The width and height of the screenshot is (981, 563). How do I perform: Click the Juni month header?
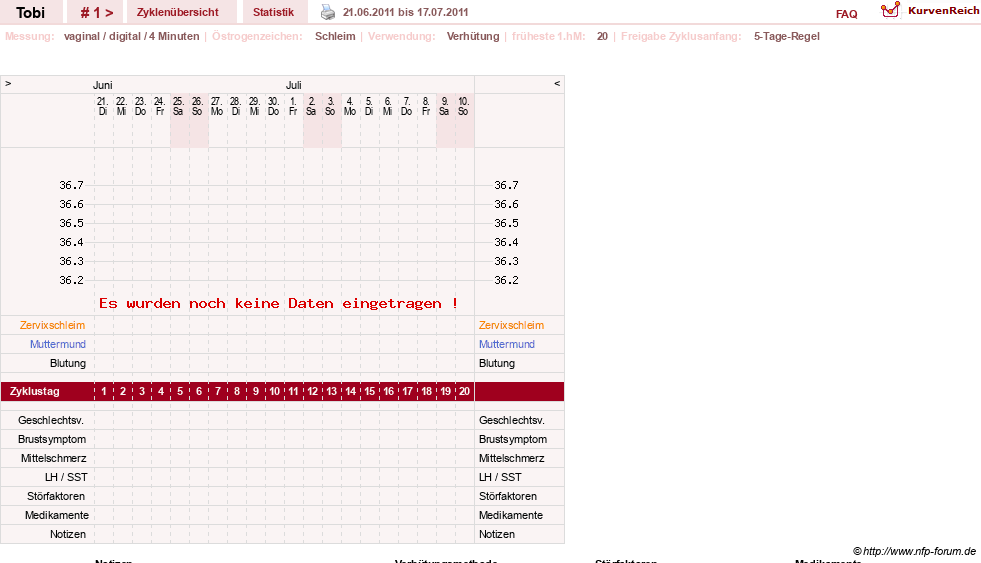click(x=103, y=85)
